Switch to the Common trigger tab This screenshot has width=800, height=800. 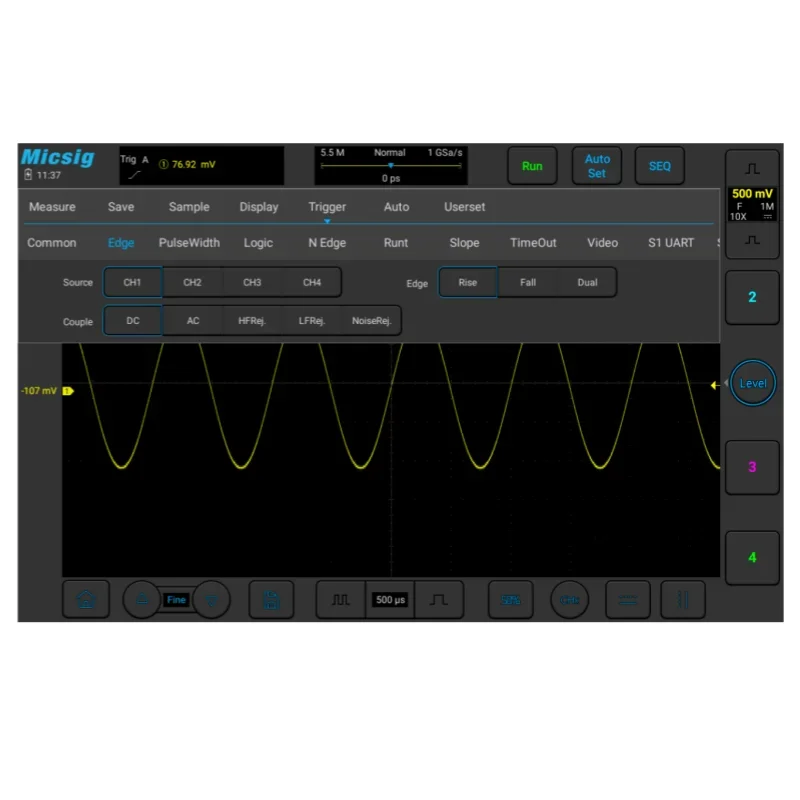pyautogui.click(x=52, y=243)
